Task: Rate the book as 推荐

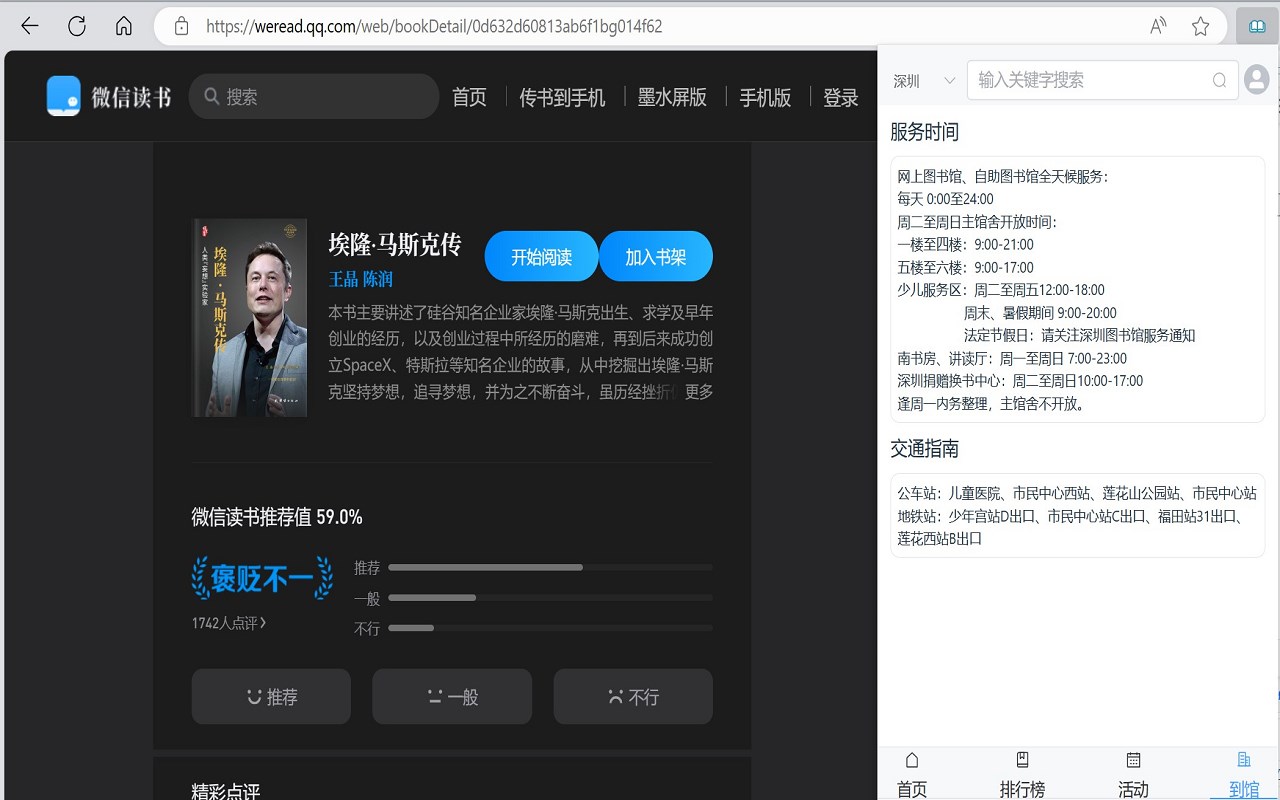Action: pyautogui.click(x=271, y=696)
